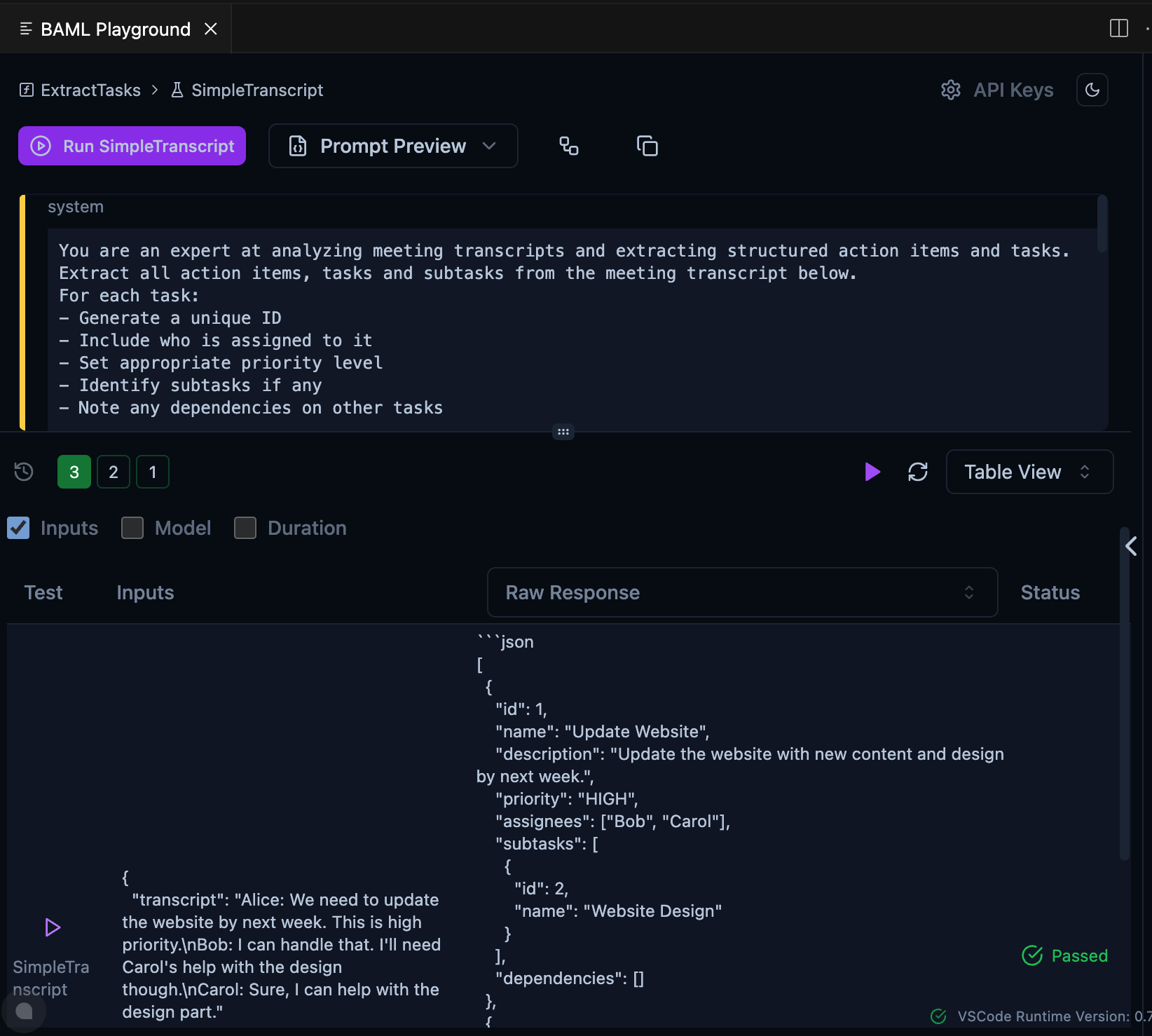Image resolution: width=1152 pixels, height=1036 pixels.
Task: Open the Prompt Preview dropdown
Action: coord(393,146)
